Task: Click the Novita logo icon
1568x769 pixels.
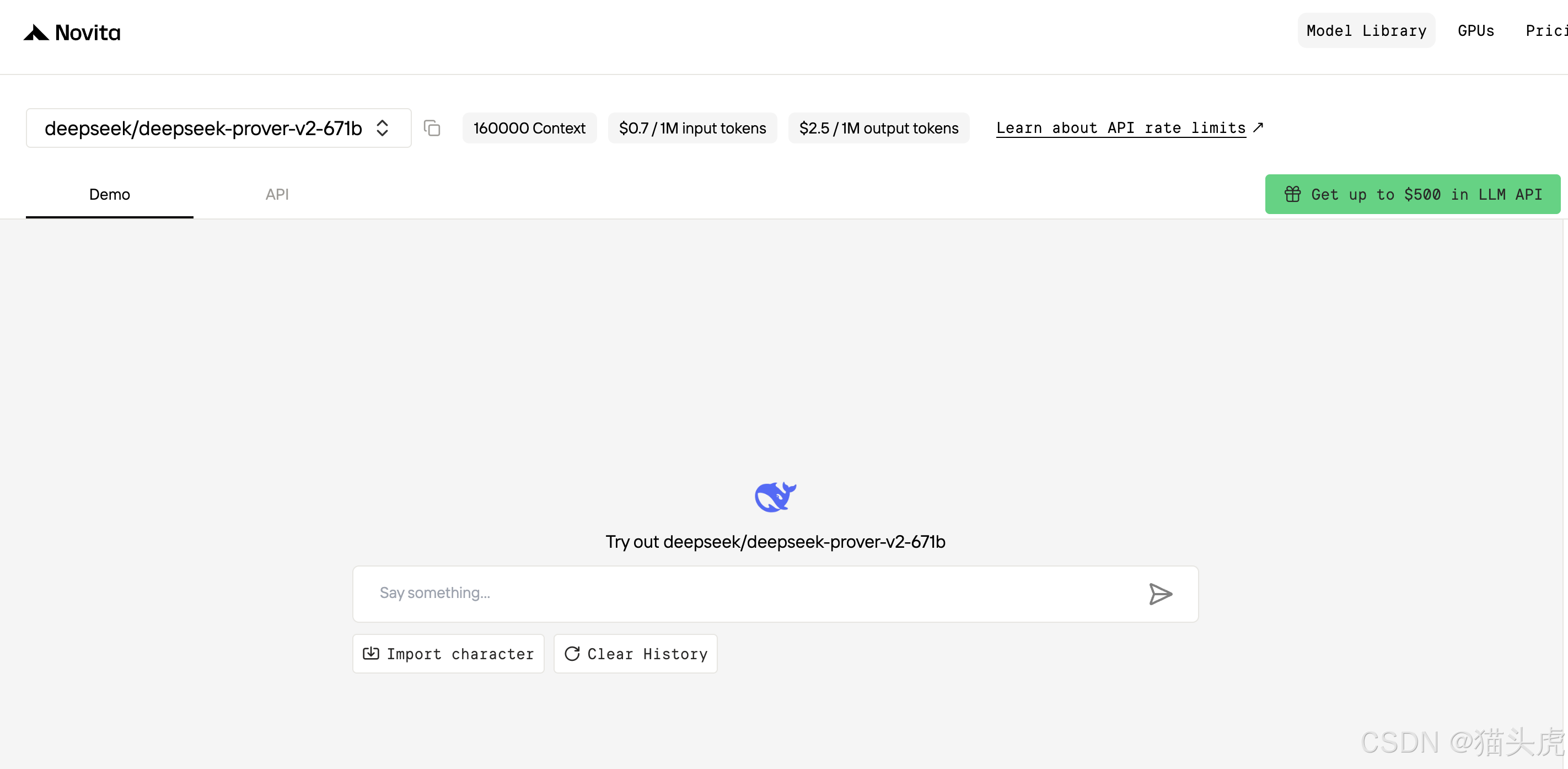Action: pos(36,32)
